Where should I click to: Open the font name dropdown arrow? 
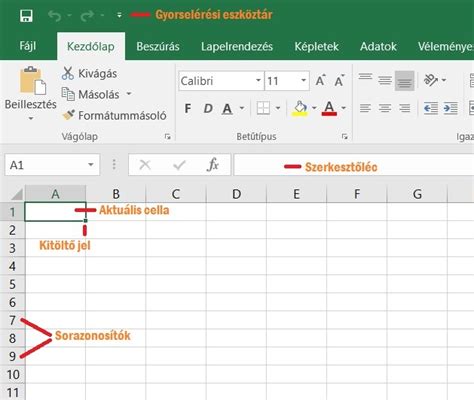click(x=258, y=80)
